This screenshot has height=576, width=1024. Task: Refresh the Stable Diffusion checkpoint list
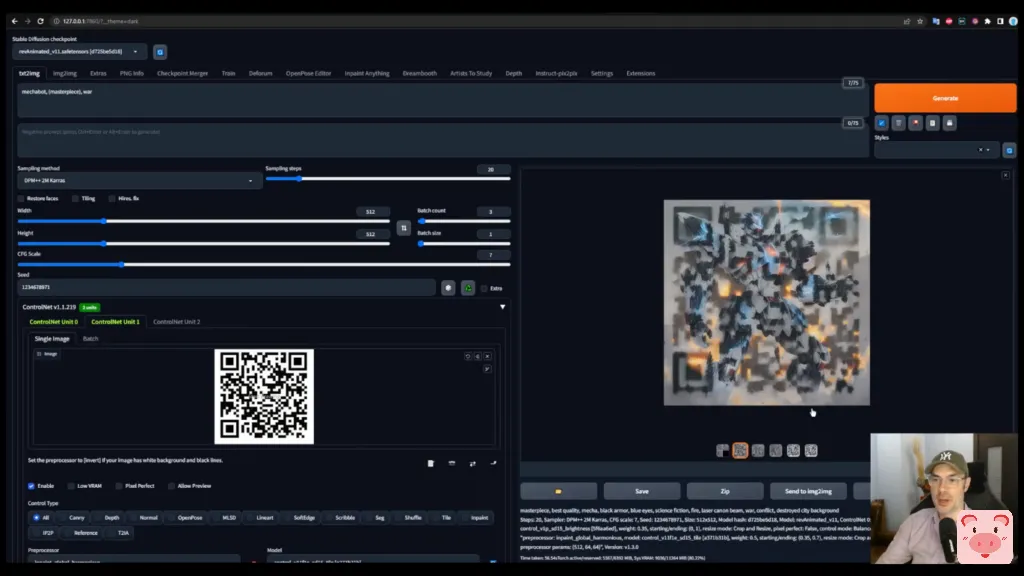tap(160, 52)
